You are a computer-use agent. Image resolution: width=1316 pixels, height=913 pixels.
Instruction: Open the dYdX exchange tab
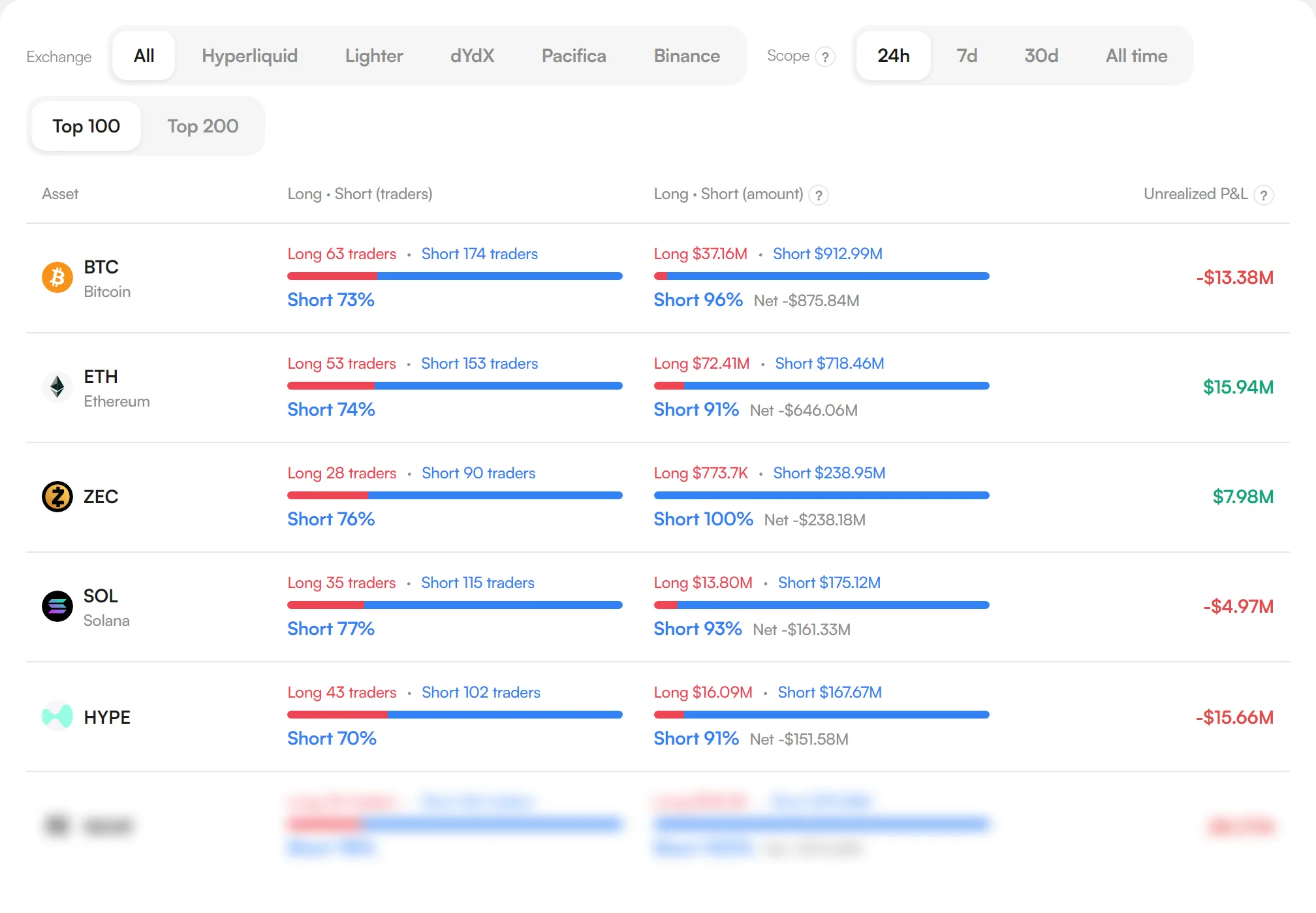click(x=472, y=55)
